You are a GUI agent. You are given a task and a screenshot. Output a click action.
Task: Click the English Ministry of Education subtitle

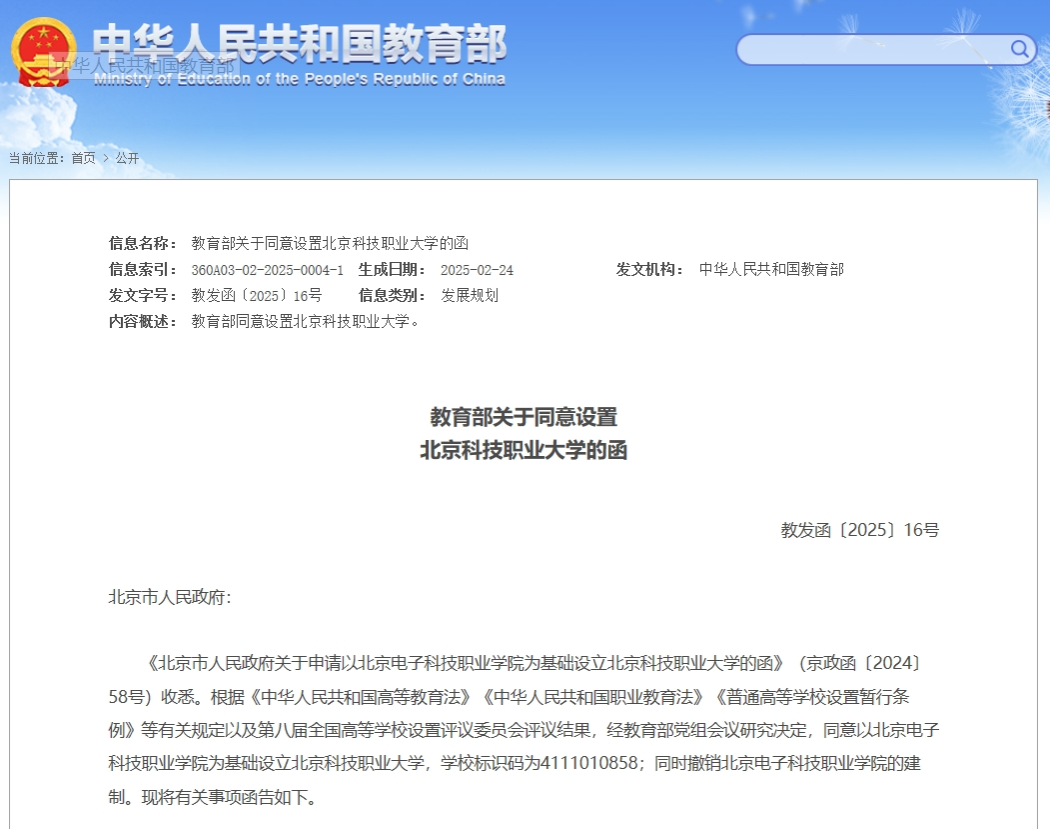pos(299,80)
